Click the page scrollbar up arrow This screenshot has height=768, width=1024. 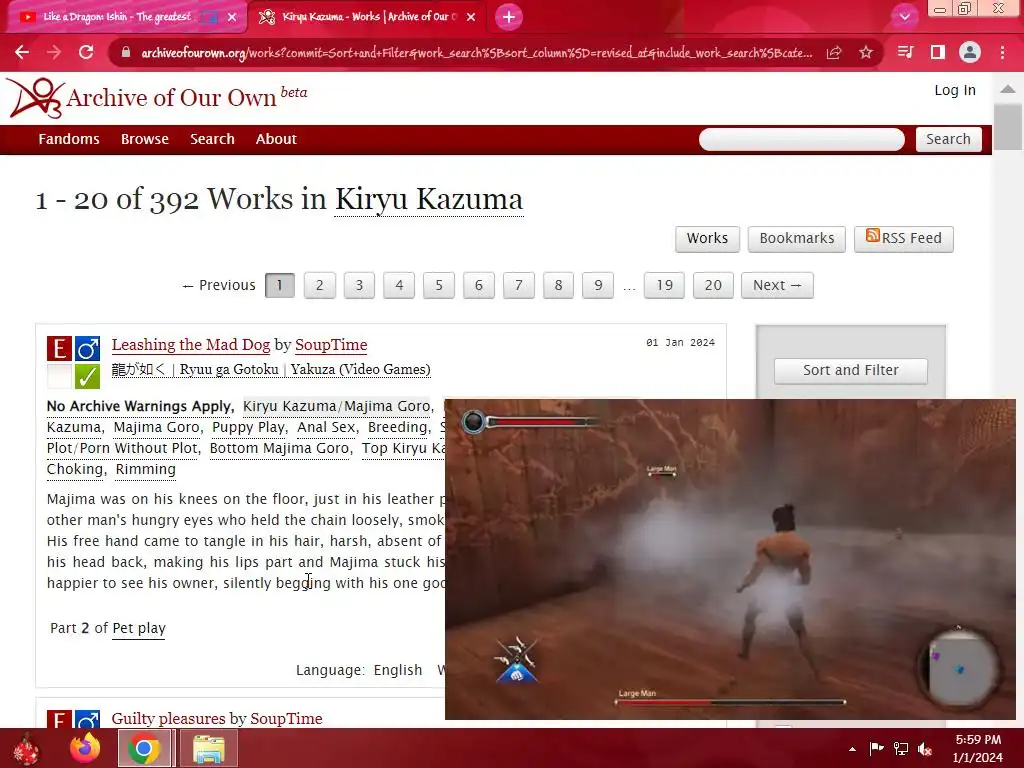(x=1008, y=89)
